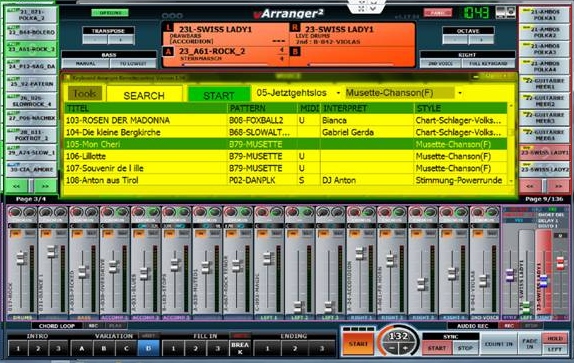Sort the song list by the STYLE column
The image size is (574, 363).
(461, 108)
